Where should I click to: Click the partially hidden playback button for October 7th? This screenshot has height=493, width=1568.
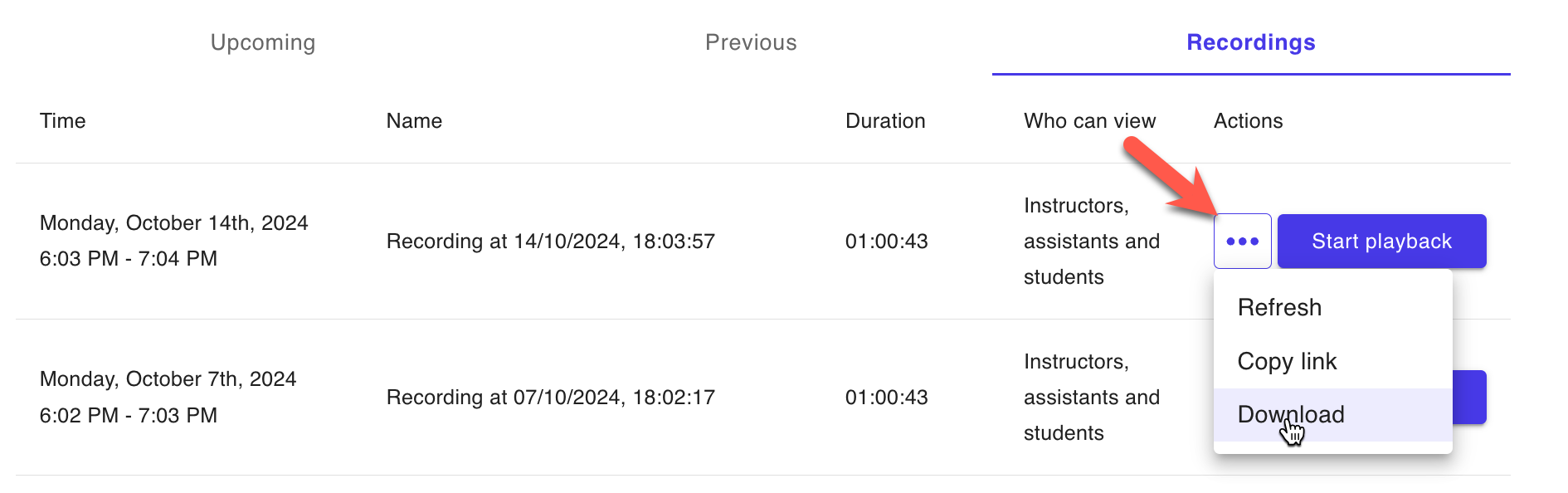tap(1469, 397)
